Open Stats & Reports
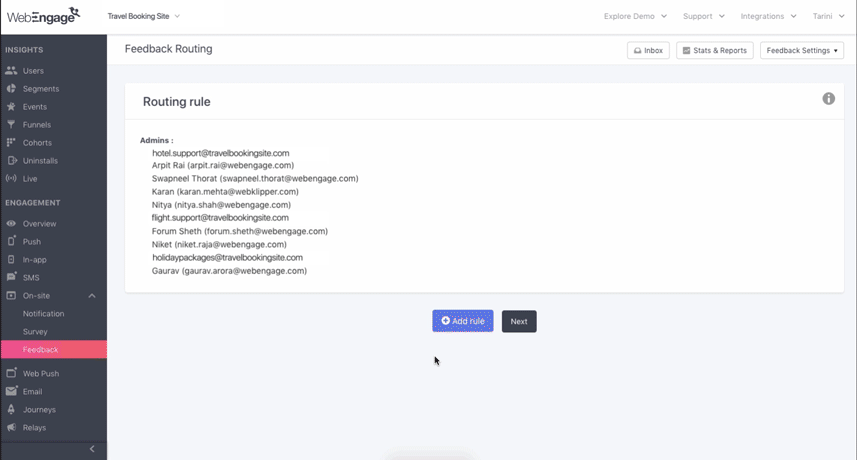 (714, 50)
